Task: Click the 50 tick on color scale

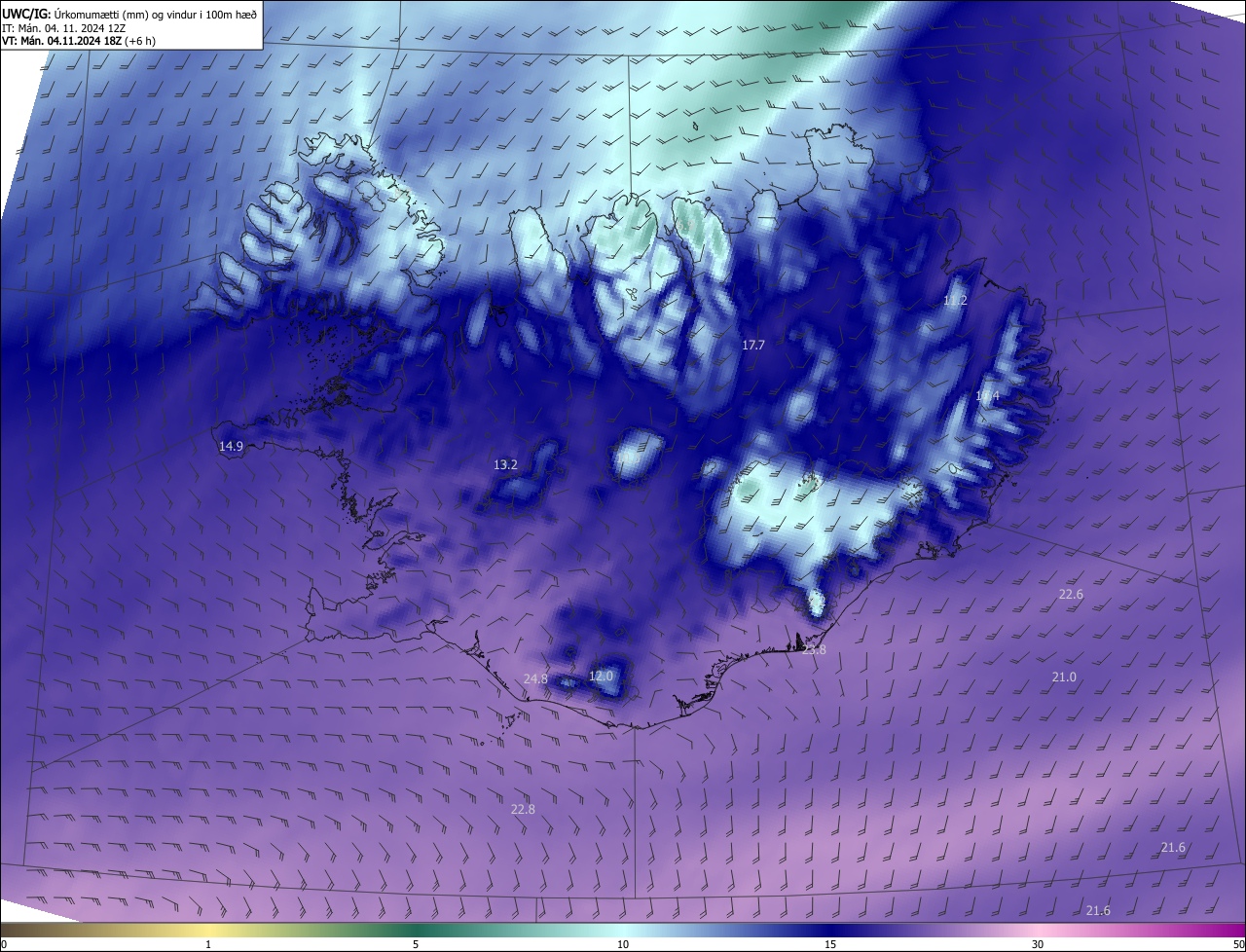Action: coord(1238,944)
